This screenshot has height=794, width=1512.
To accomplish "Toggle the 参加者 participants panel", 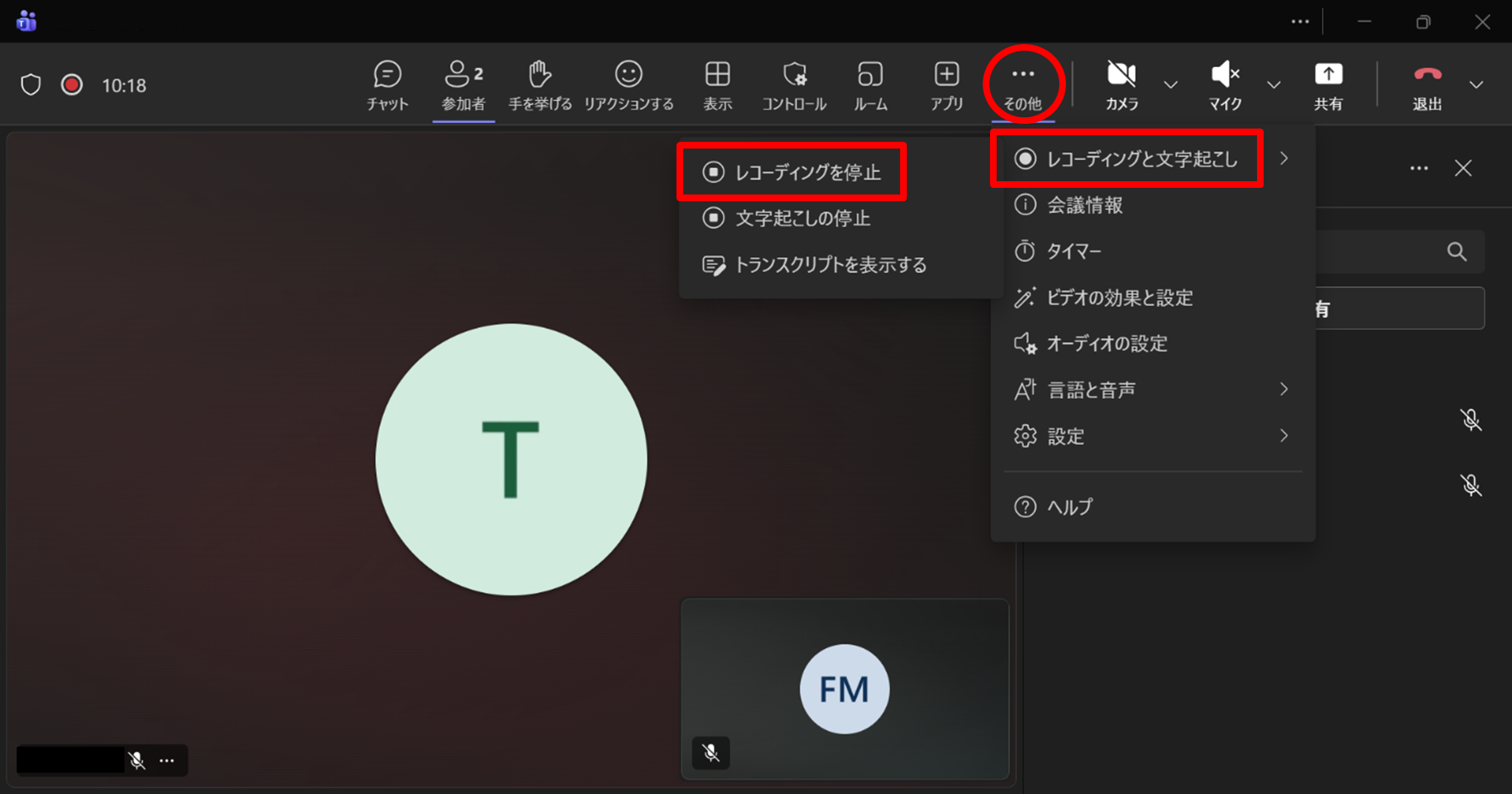I will (463, 85).
